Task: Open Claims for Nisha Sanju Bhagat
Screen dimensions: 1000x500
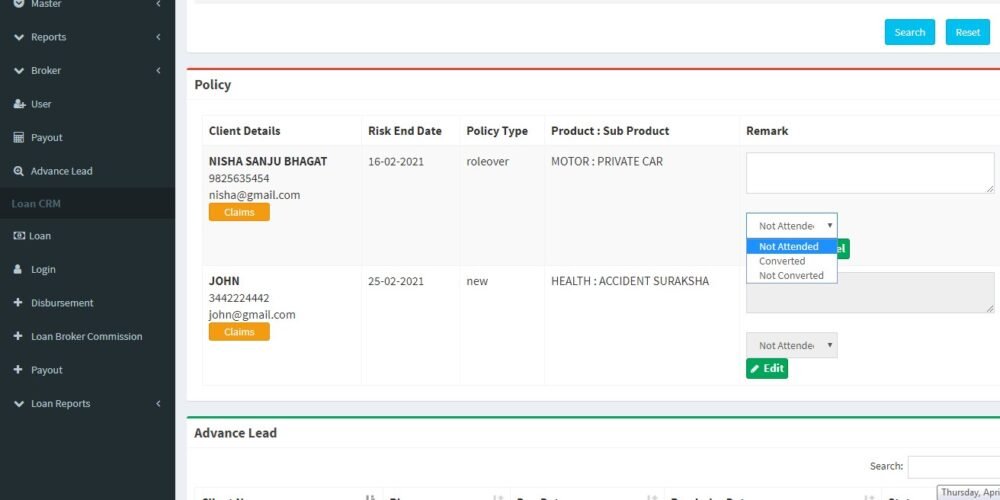Action: 239,212
